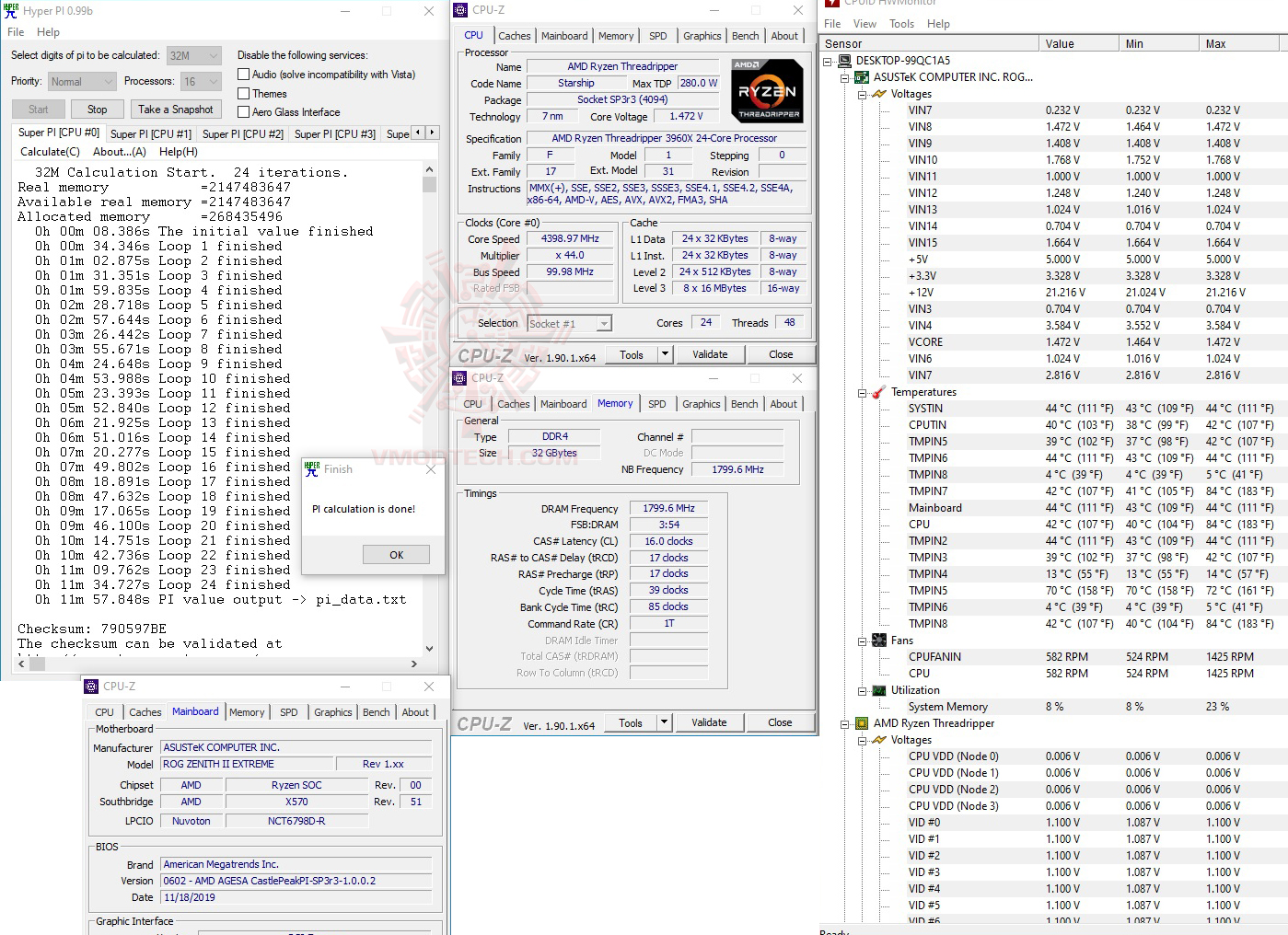Click the Hyper PI icon in the title bar
Viewport: 1288px width, 935px height.
(12, 10)
